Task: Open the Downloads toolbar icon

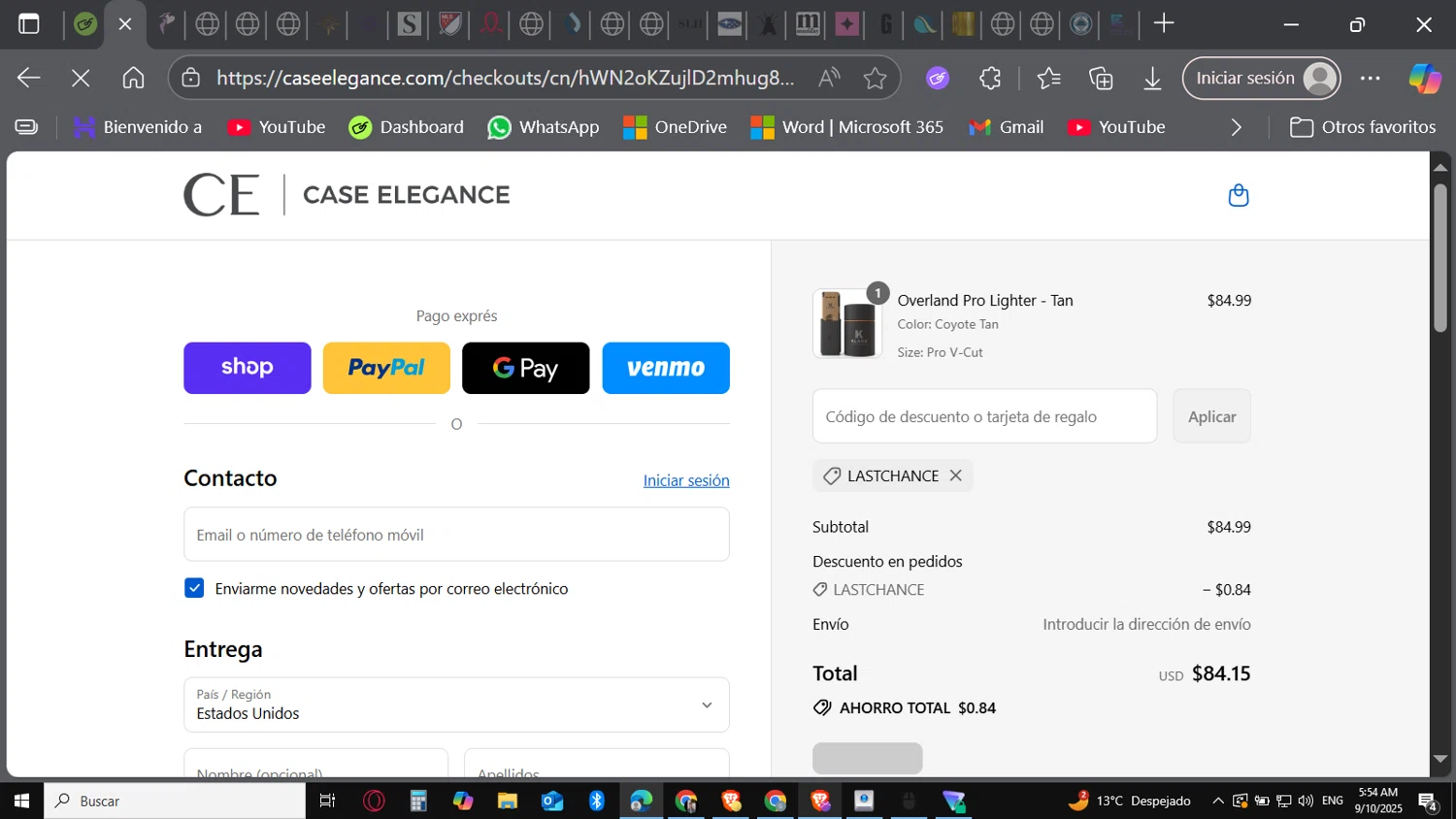Action: coord(1152,78)
